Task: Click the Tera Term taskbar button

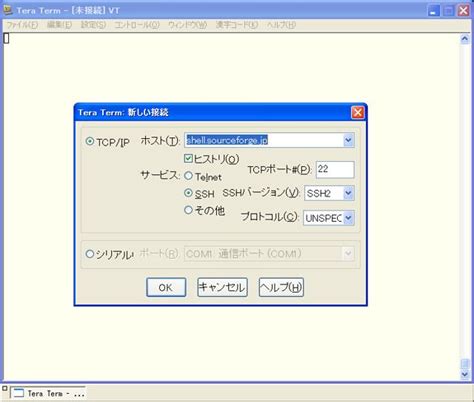Action: coord(48,393)
